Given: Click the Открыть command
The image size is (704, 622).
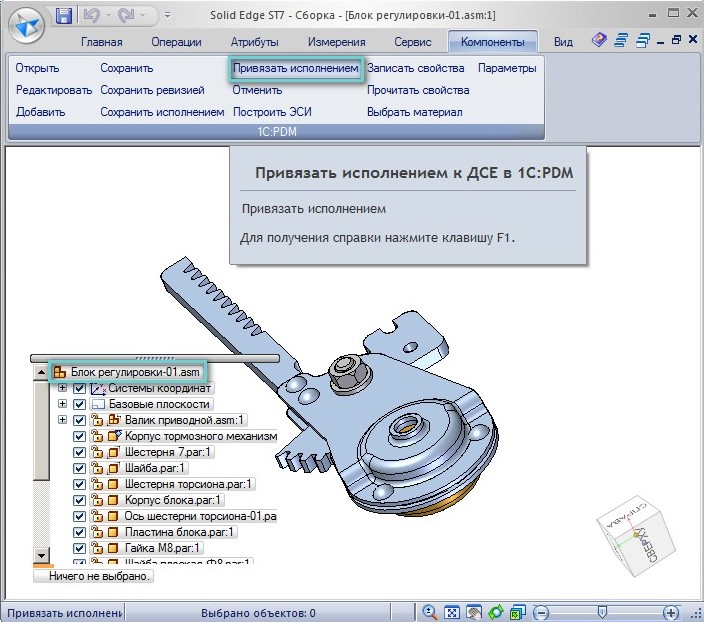Looking at the screenshot, I should coord(37,68).
